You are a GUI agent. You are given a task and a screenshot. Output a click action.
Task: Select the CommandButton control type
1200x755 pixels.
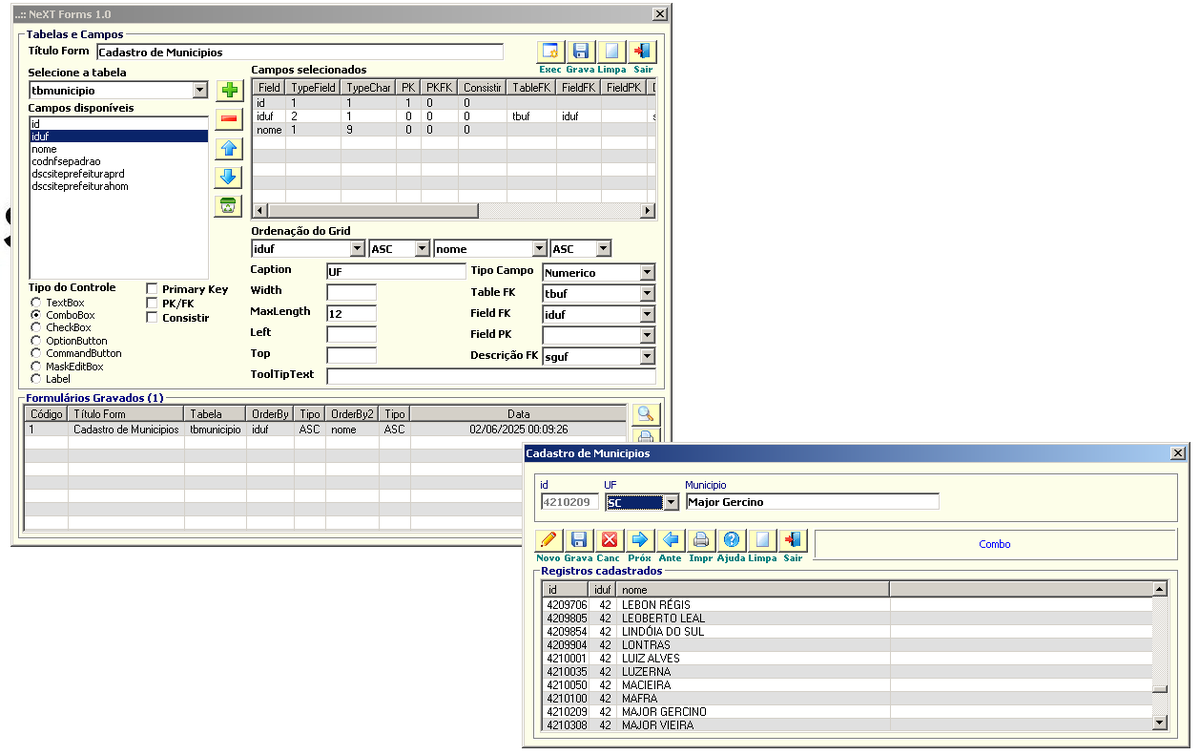coord(36,354)
